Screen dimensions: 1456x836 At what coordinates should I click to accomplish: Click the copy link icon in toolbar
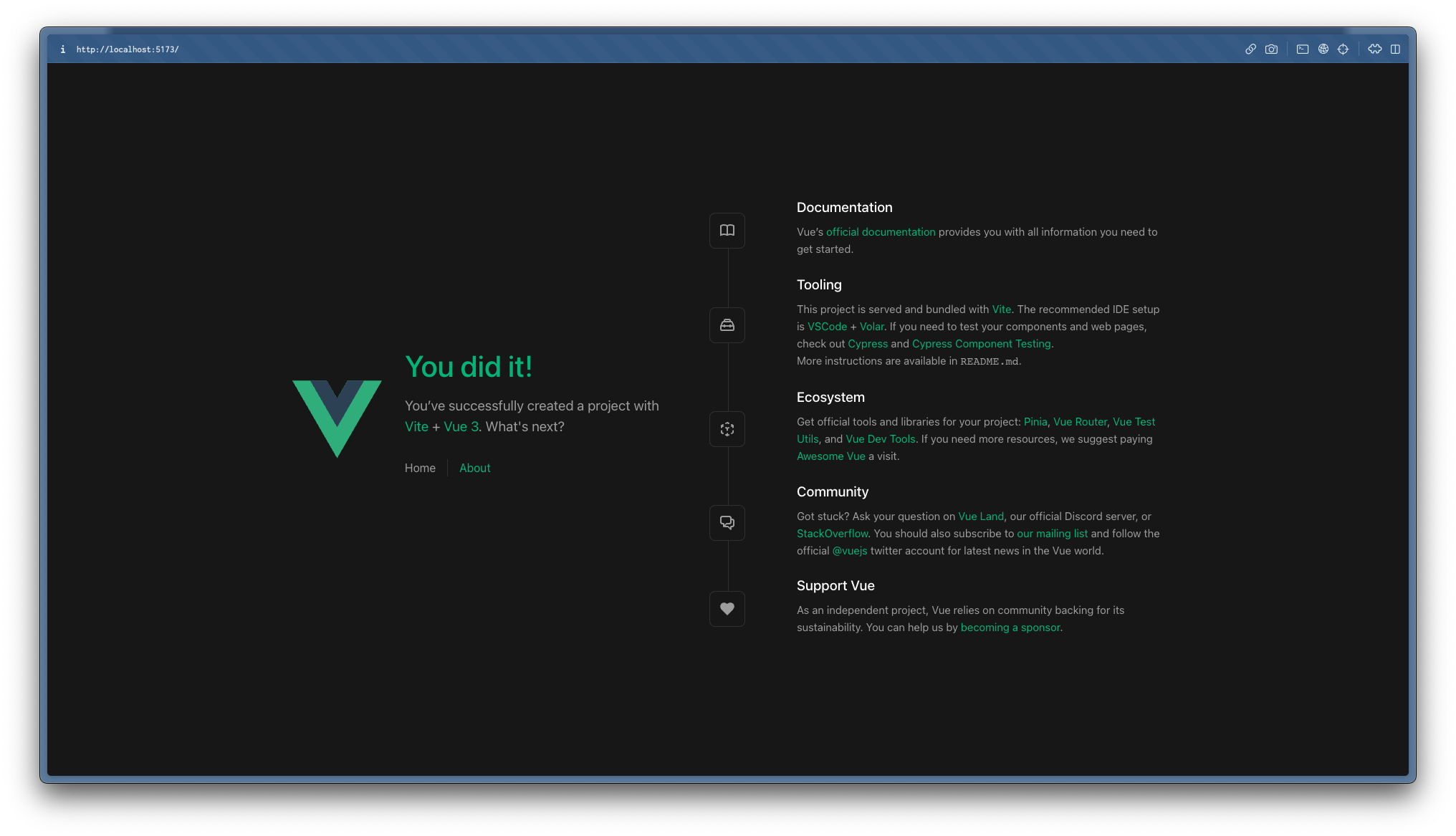point(1250,49)
